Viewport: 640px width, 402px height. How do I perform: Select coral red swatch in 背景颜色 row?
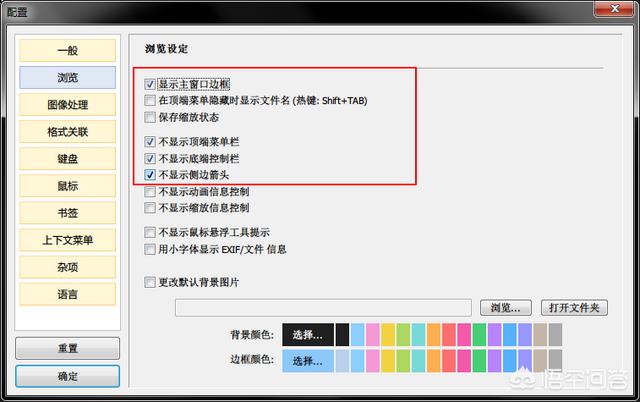449,335
